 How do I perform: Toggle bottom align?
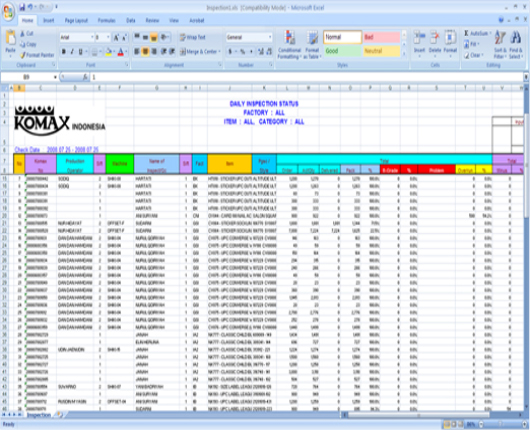154,37
